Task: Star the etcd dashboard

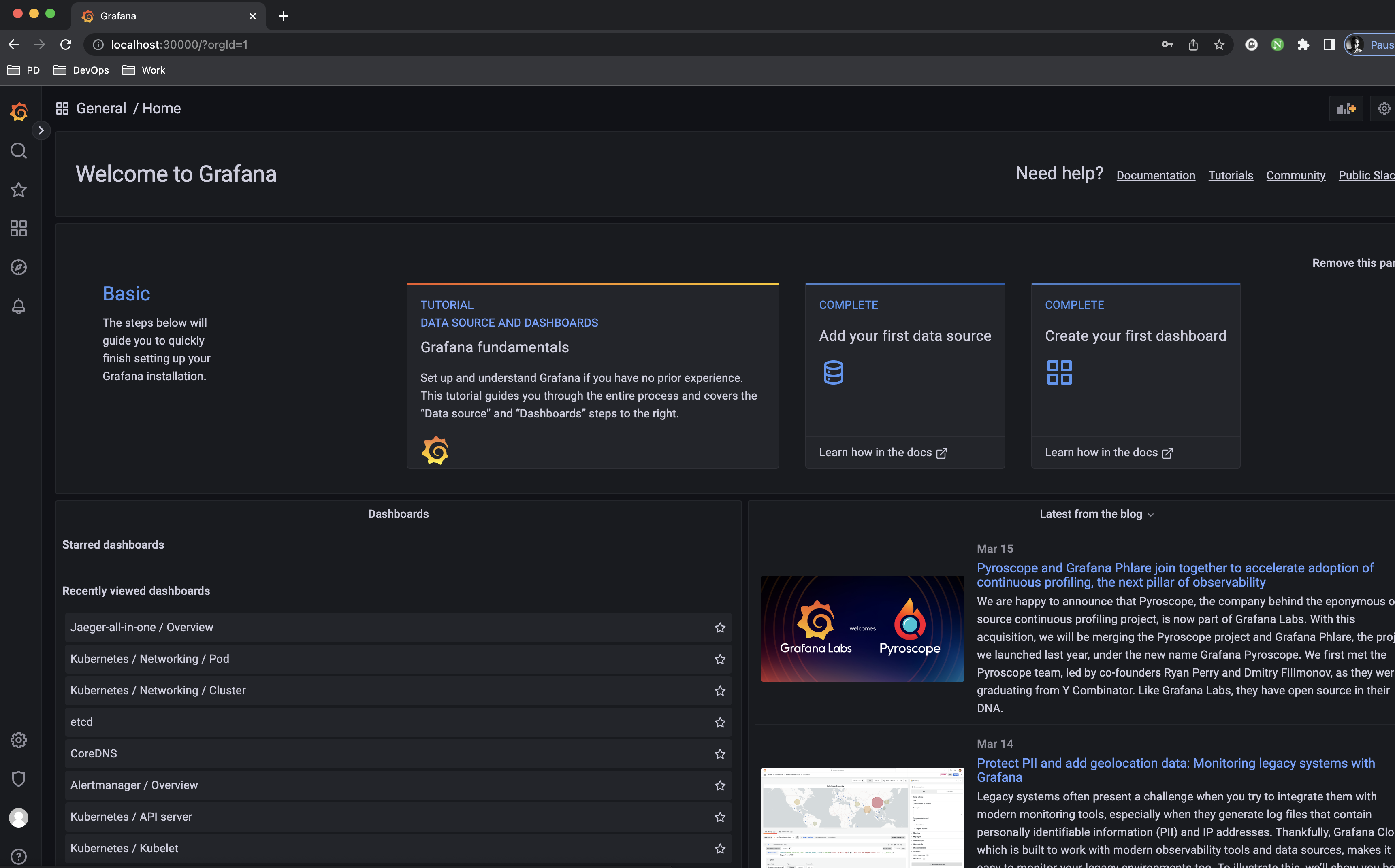Action: (x=720, y=723)
